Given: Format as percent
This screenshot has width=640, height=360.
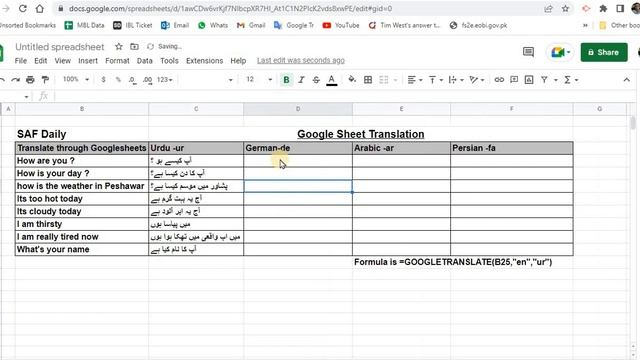Looking at the screenshot, I should (x=118, y=80).
